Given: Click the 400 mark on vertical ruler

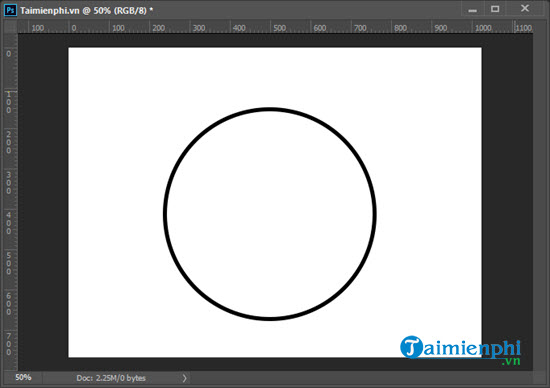Looking at the screenshot, I should [x=9, y=223].
